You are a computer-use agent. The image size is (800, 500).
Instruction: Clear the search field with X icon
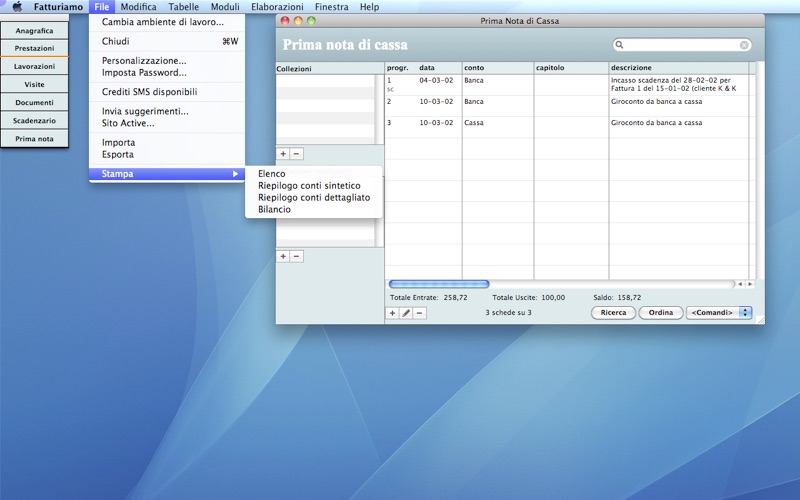tap(744, 45)
